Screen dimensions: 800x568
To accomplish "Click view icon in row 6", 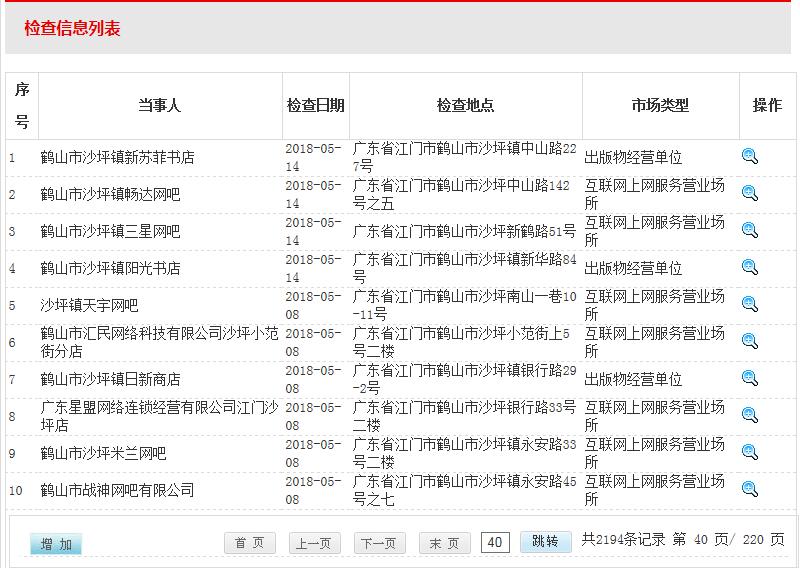I will click(x=749, y=341).
